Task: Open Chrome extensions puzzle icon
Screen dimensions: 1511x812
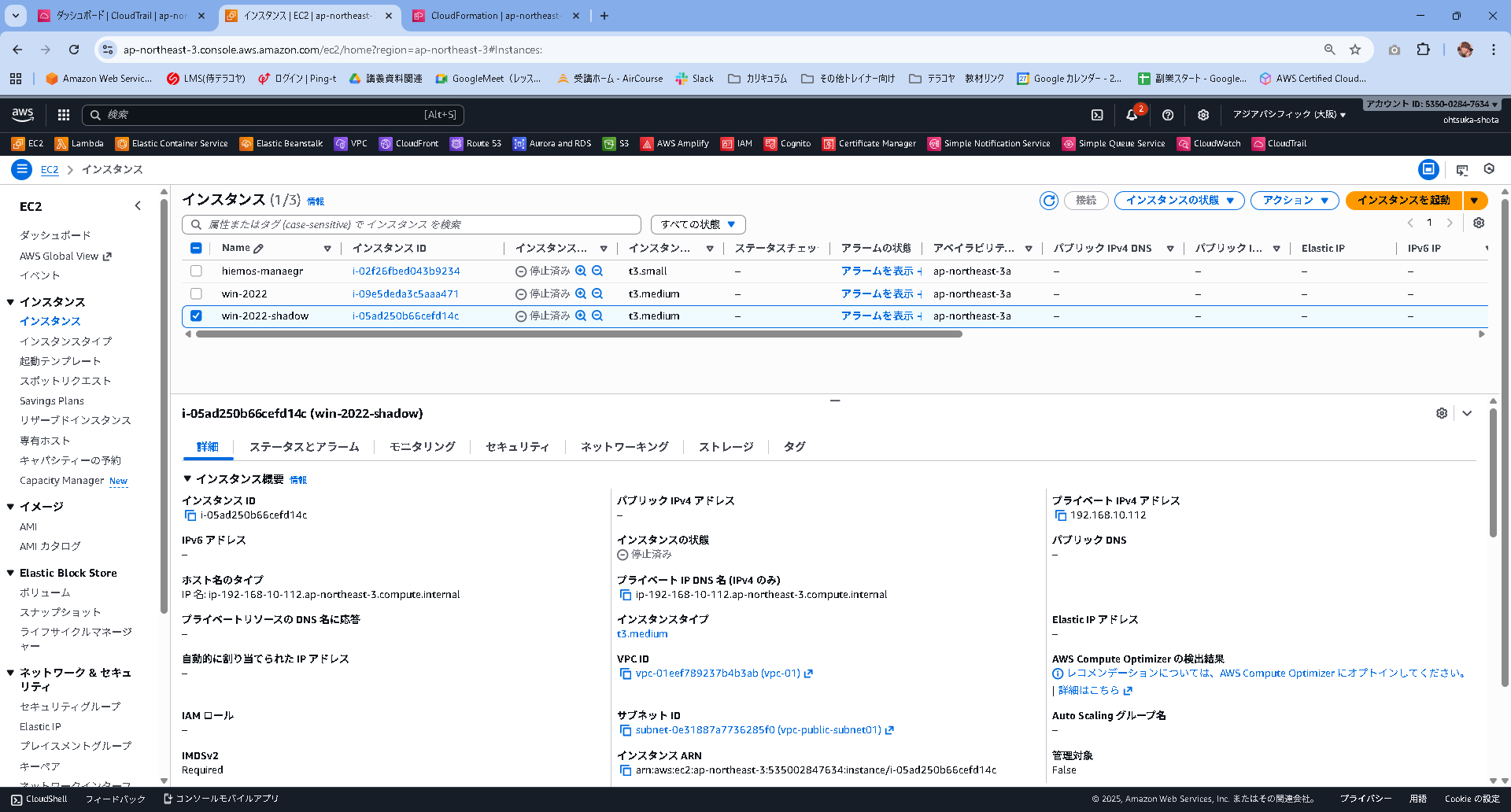Action: 1423,50
